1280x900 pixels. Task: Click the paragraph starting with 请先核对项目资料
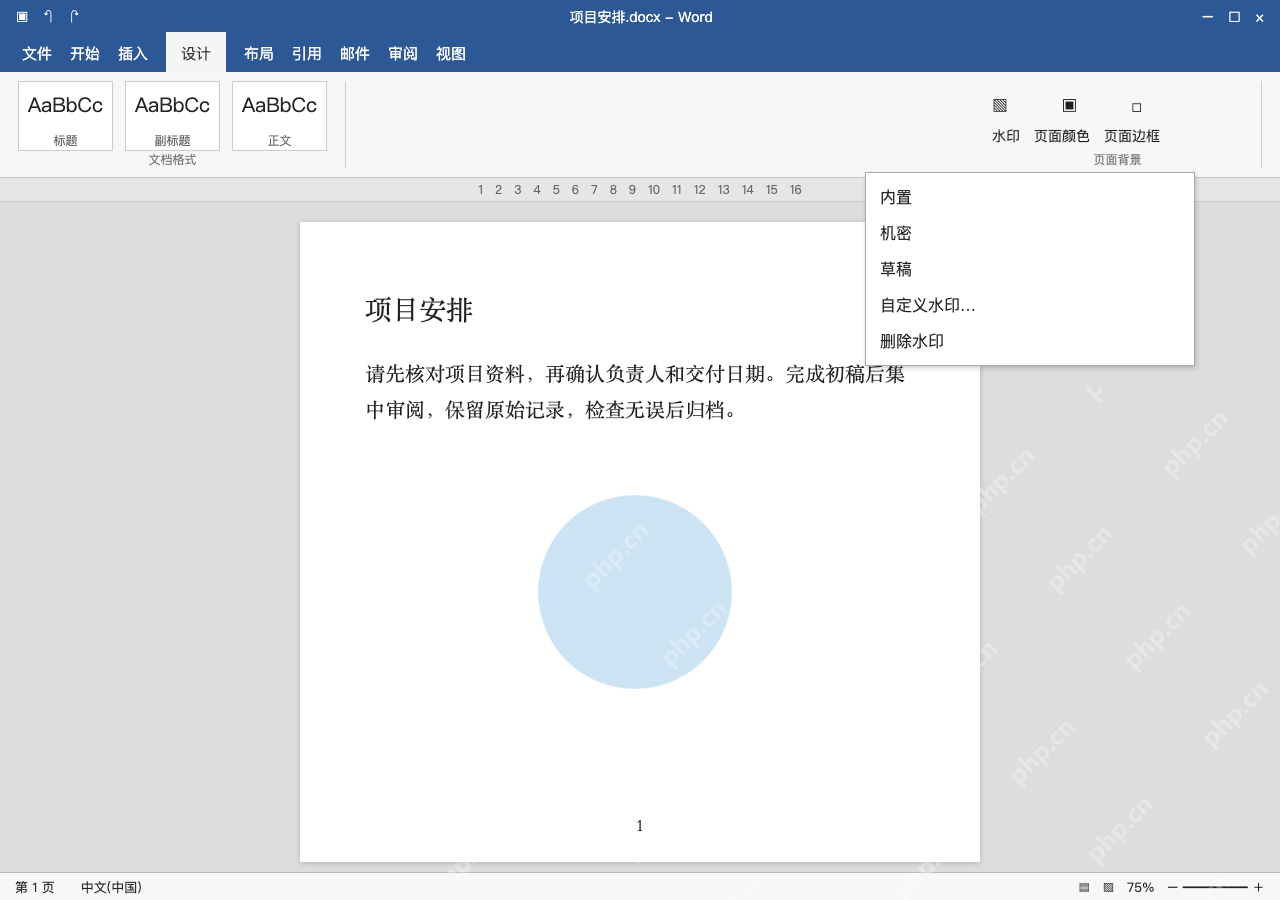pos(635,392)
